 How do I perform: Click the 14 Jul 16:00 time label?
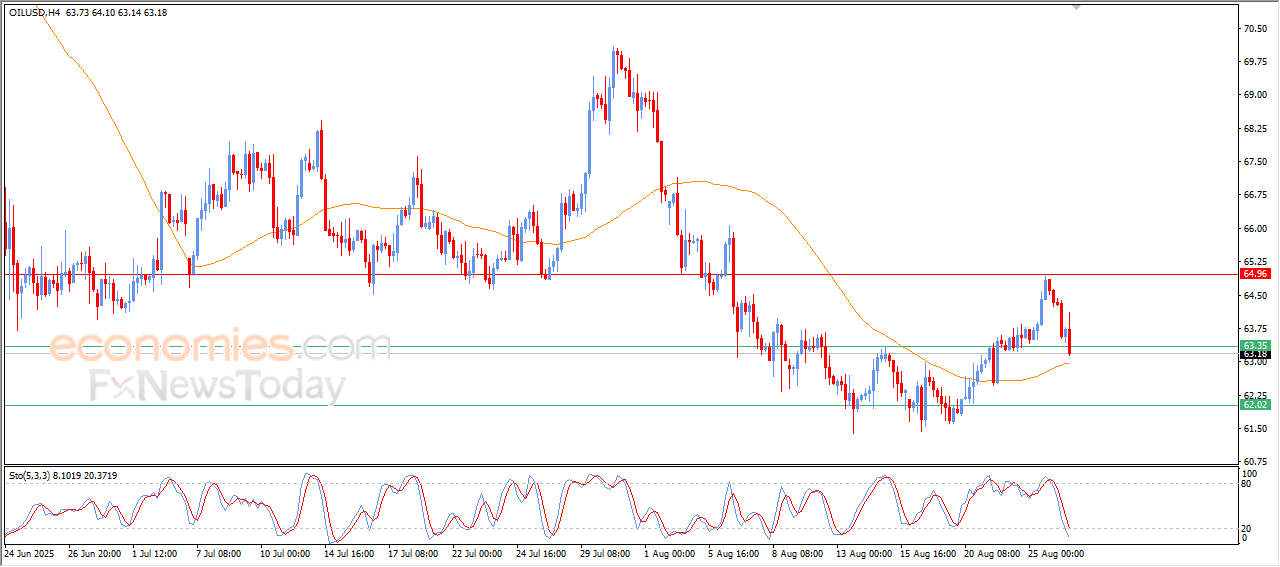point(350,552)
